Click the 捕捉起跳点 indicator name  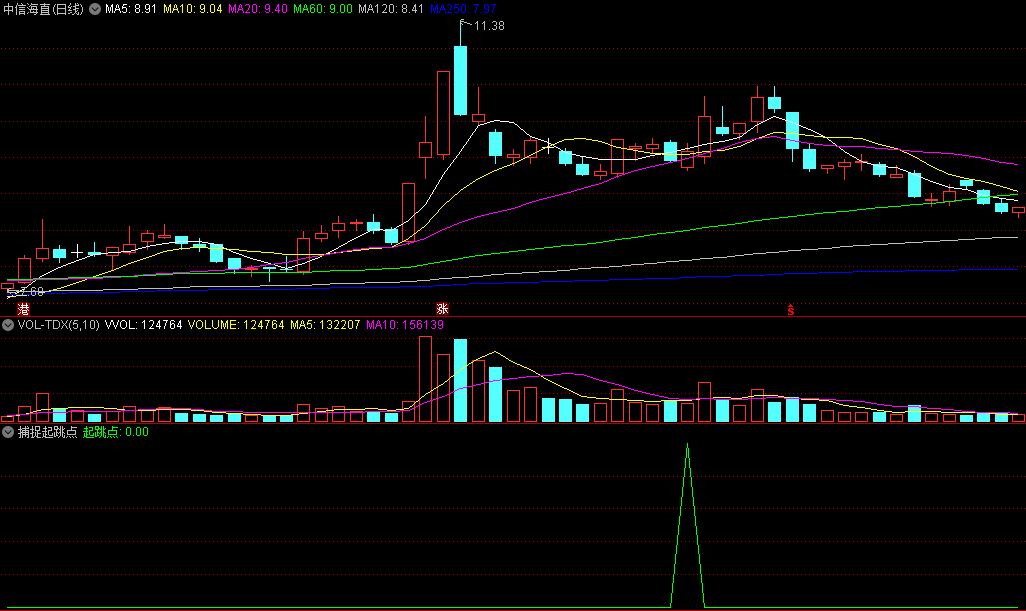click(x=48, y=432)
